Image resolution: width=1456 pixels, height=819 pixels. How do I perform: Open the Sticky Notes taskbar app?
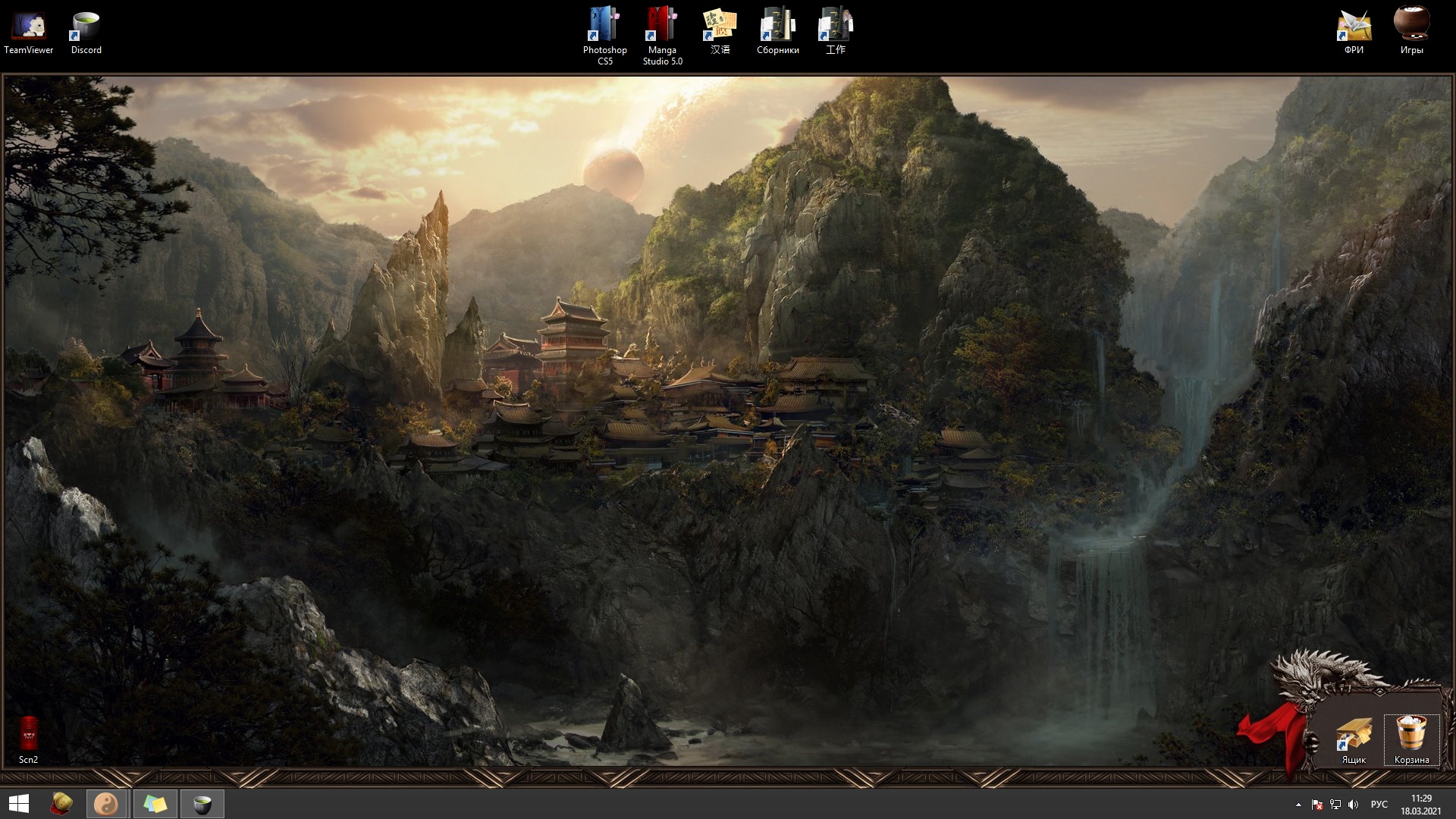coord(155,804)
